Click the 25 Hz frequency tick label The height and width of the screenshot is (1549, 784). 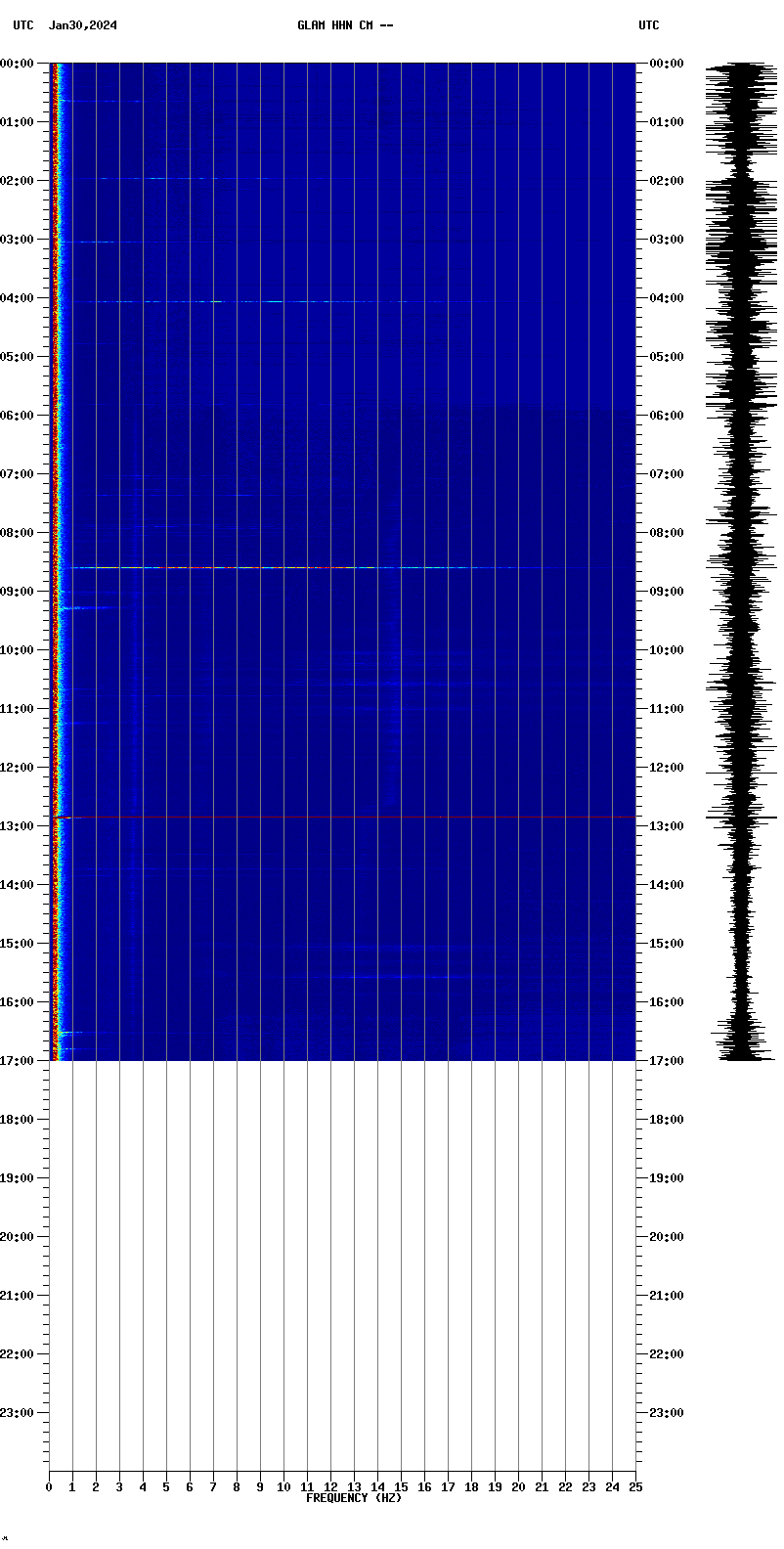635,1487
